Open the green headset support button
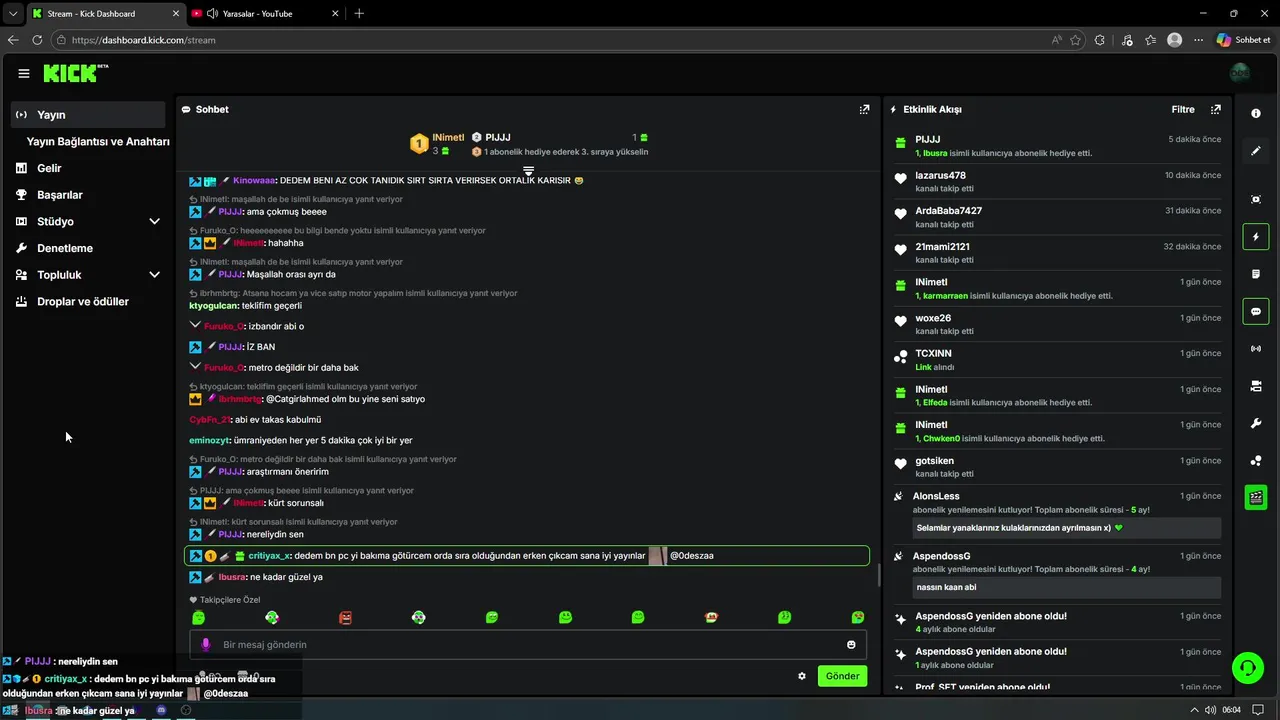Screen dimensions: 1280x720 tap(1247, 666)
